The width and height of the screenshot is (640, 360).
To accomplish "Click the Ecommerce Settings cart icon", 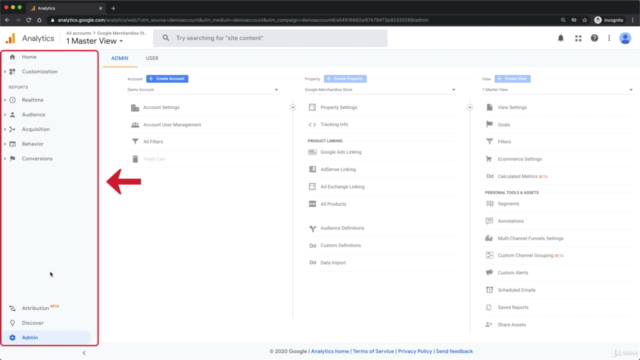I will (489, 159).
